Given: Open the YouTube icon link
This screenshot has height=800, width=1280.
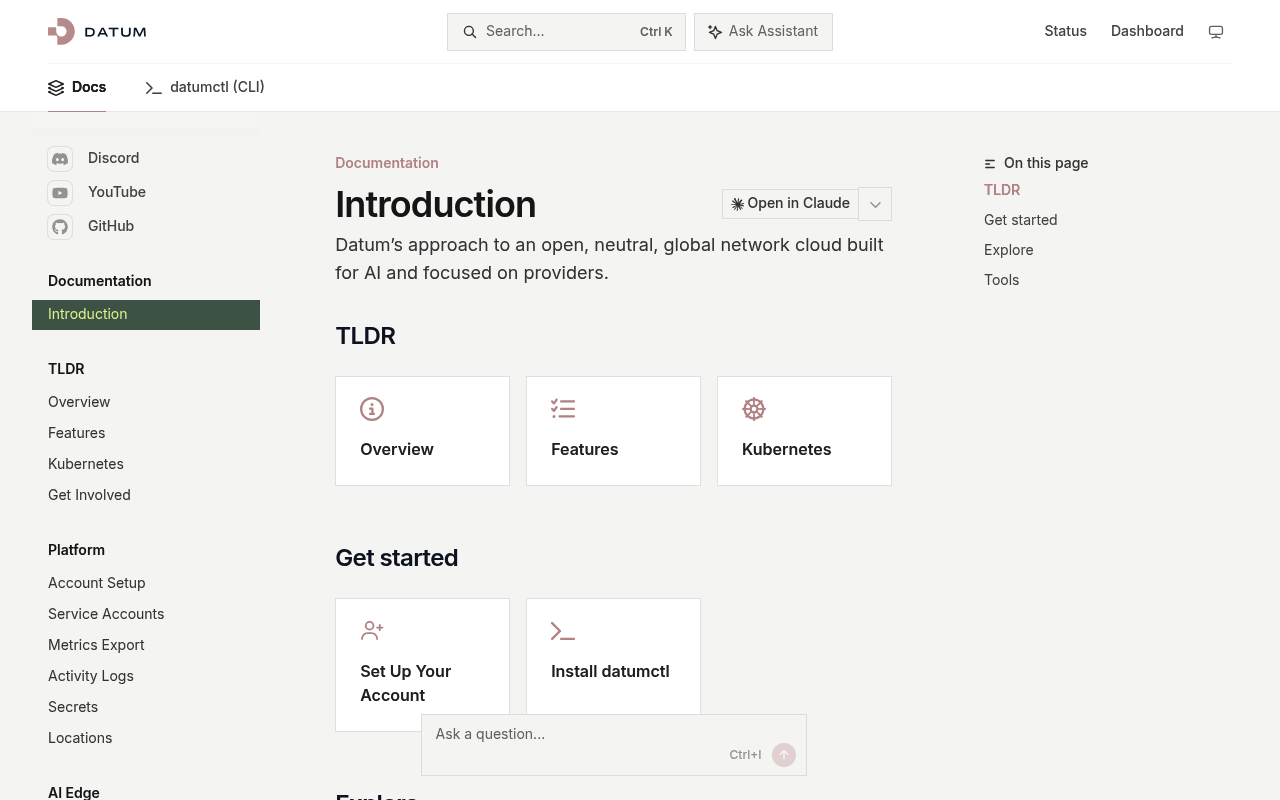Looking at the screenshot, I should 60,193.
